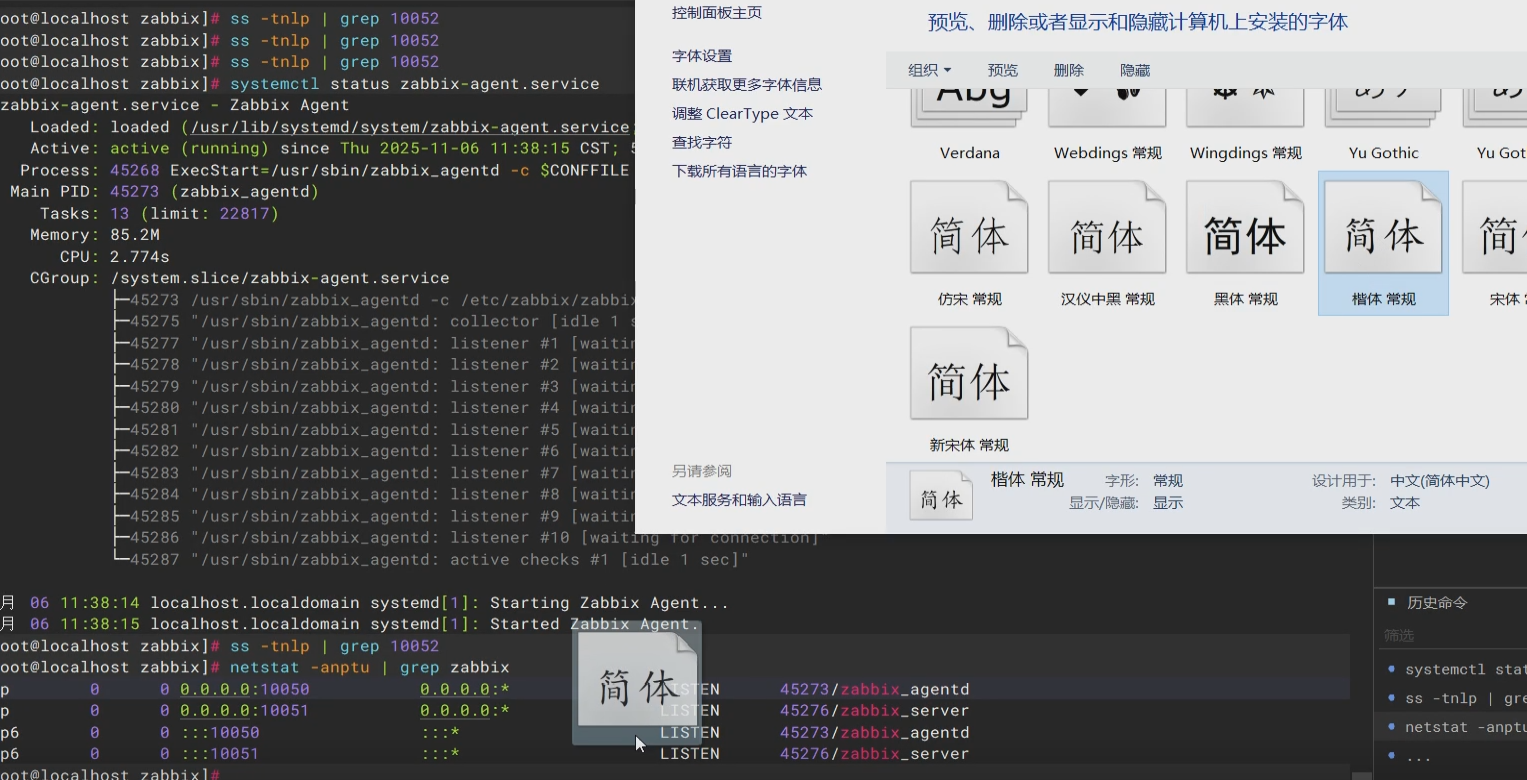Select netstat -anptu entry in command history

coord(1465,727)
